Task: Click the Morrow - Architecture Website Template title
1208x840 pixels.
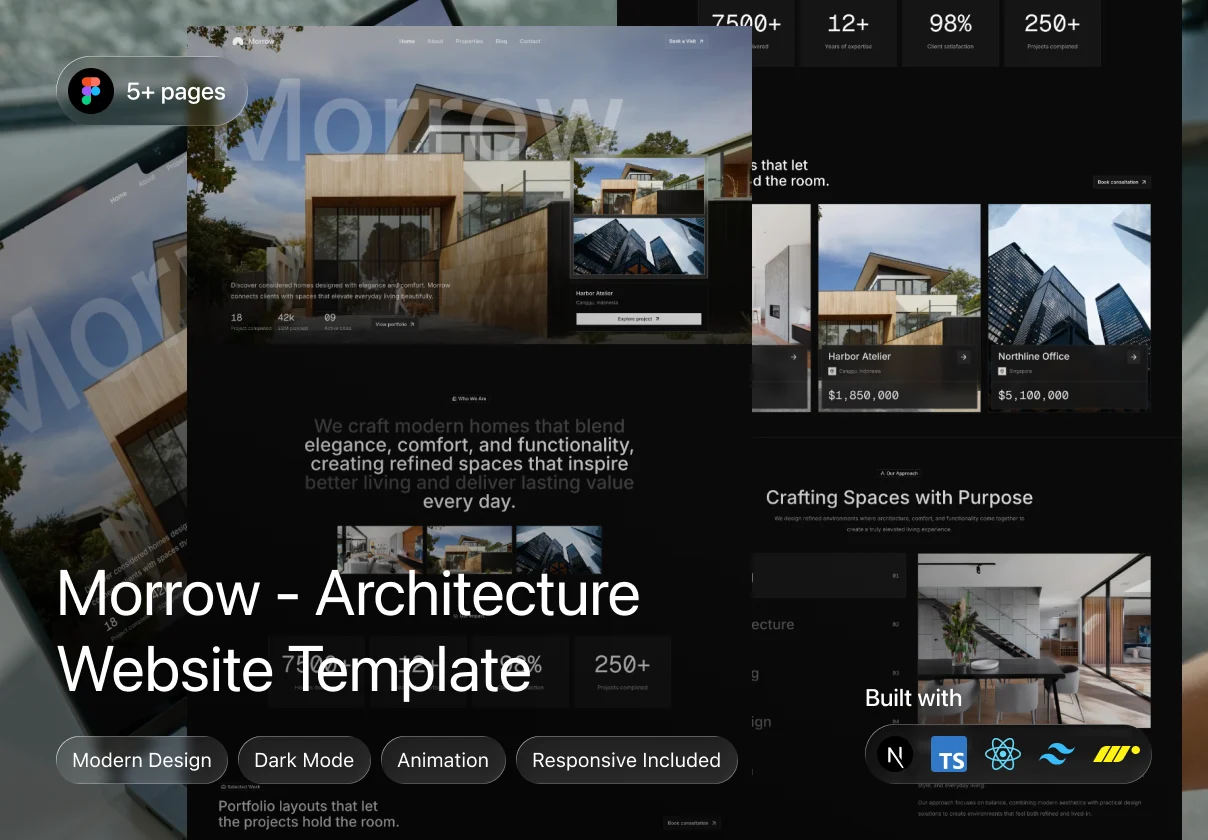Action: coord(348,631)
